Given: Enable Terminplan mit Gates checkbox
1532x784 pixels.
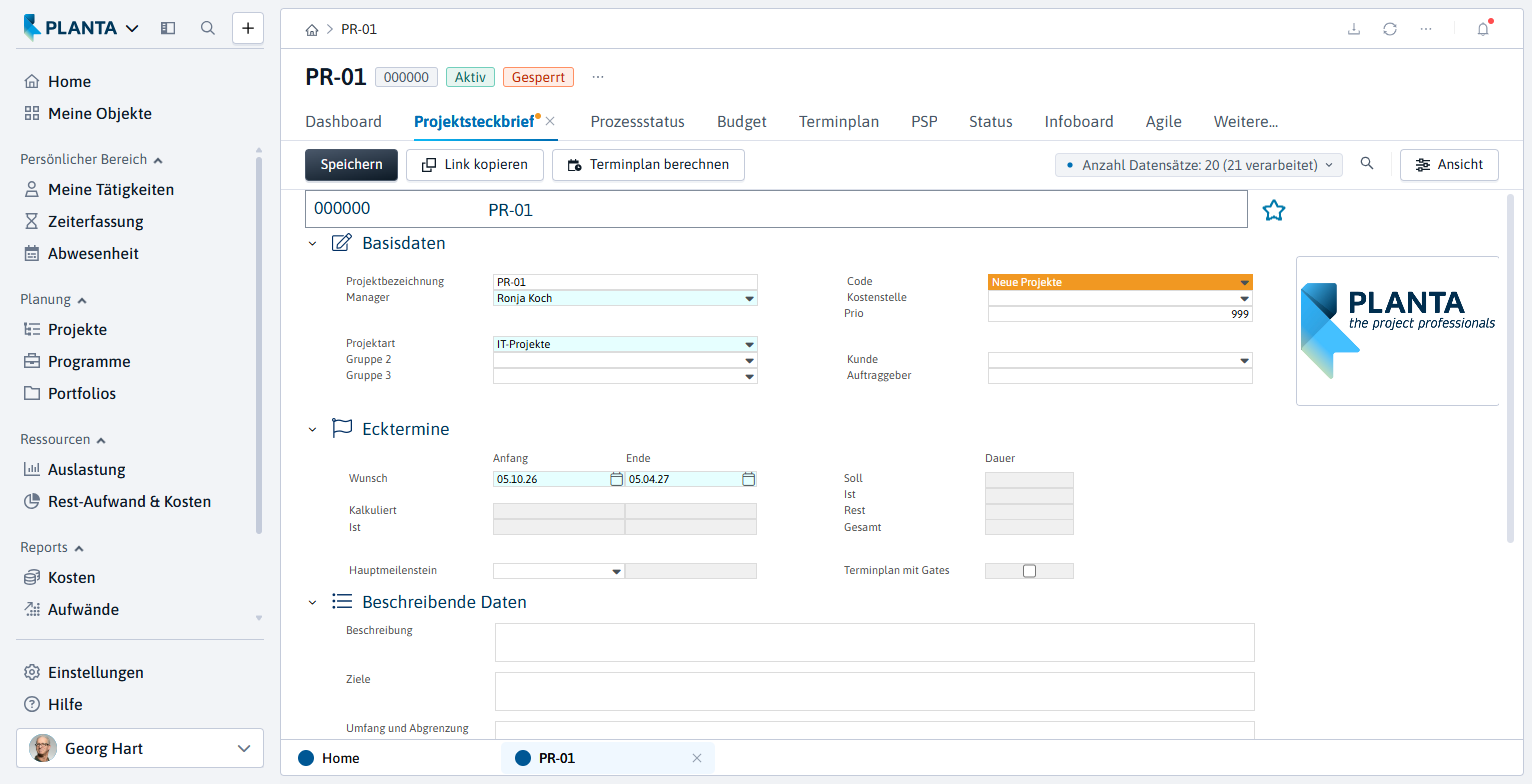Looking at the screenshot, I should pyautogui.click(x=1029, y=571).
